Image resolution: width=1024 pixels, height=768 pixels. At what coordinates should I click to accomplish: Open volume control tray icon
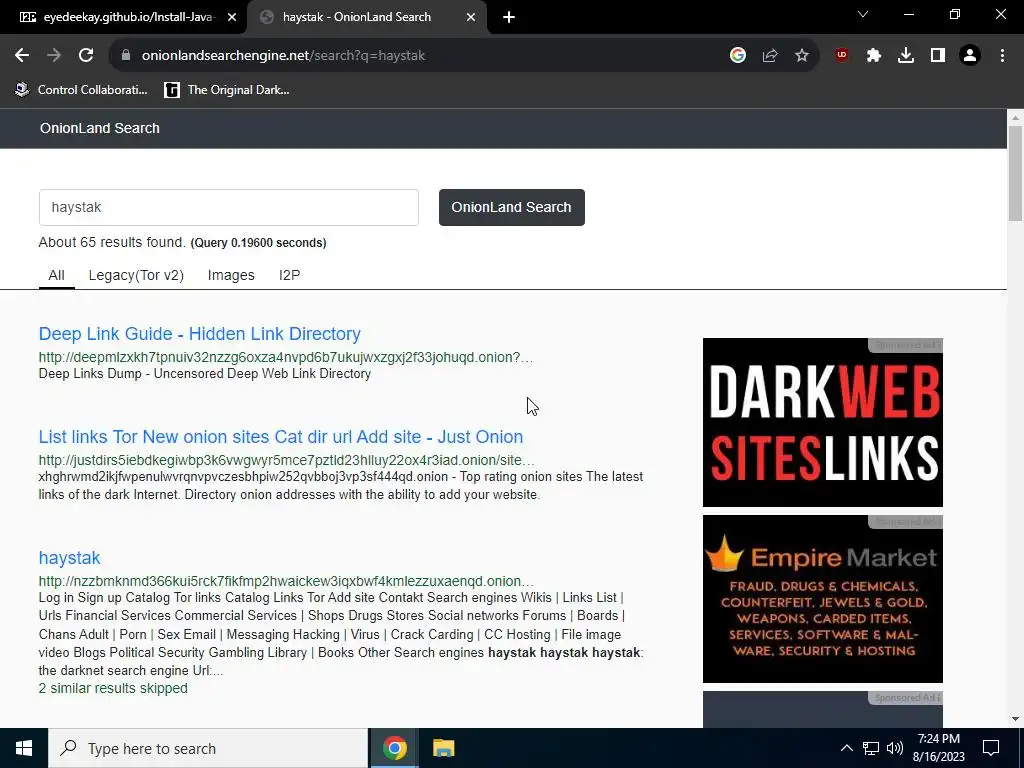[895, 748]
